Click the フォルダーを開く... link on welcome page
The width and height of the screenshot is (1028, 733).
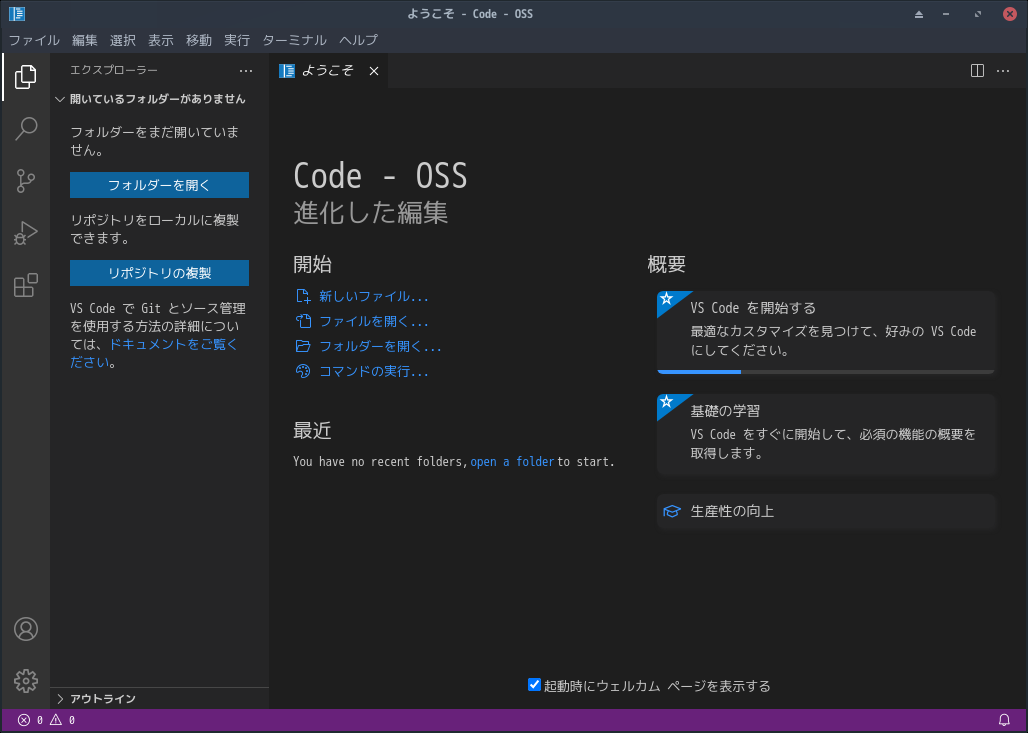click(380, 346)
